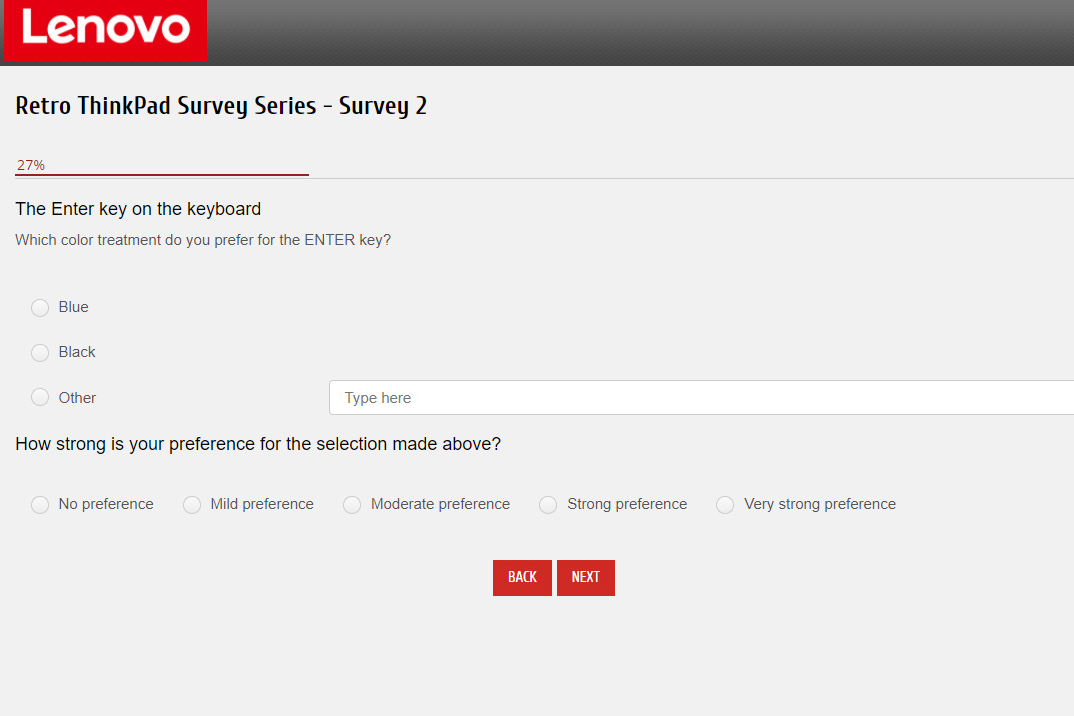Select the Blue radio button

pos(40,308)
